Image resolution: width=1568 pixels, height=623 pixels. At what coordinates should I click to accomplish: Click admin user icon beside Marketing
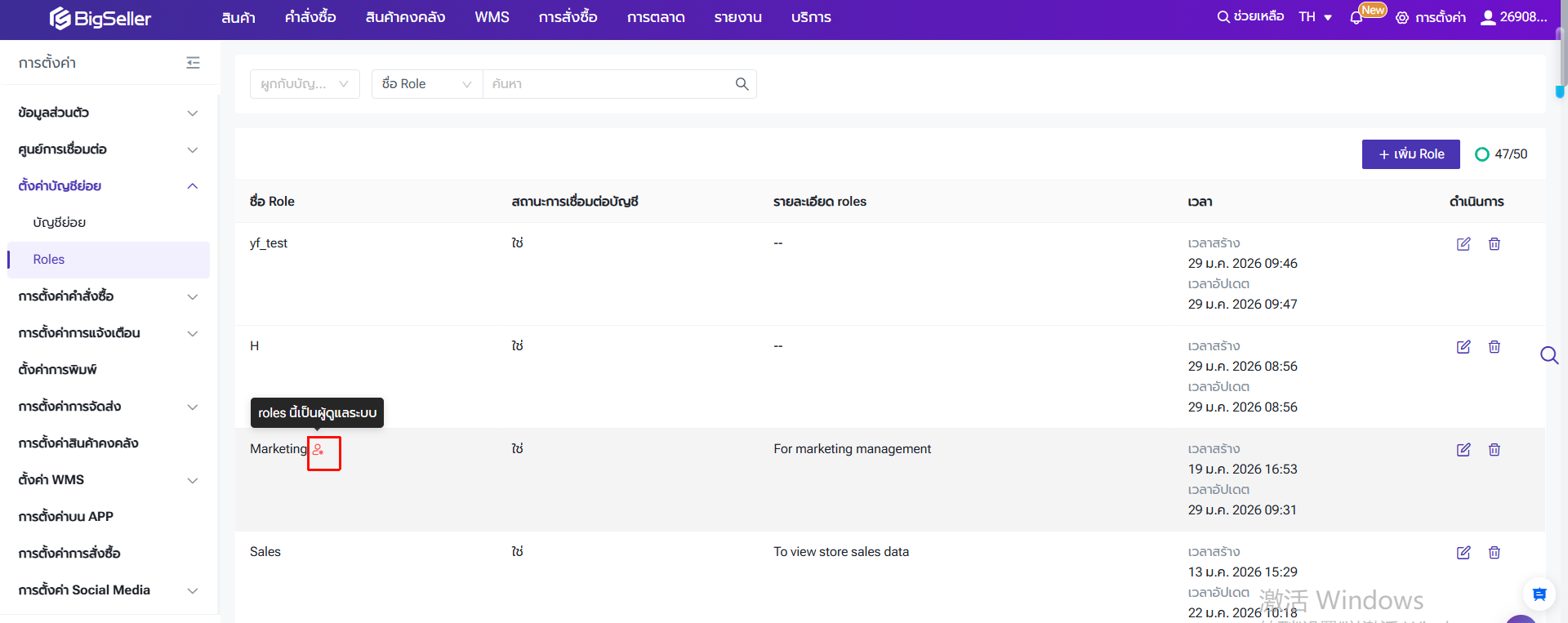click(318, 450)
